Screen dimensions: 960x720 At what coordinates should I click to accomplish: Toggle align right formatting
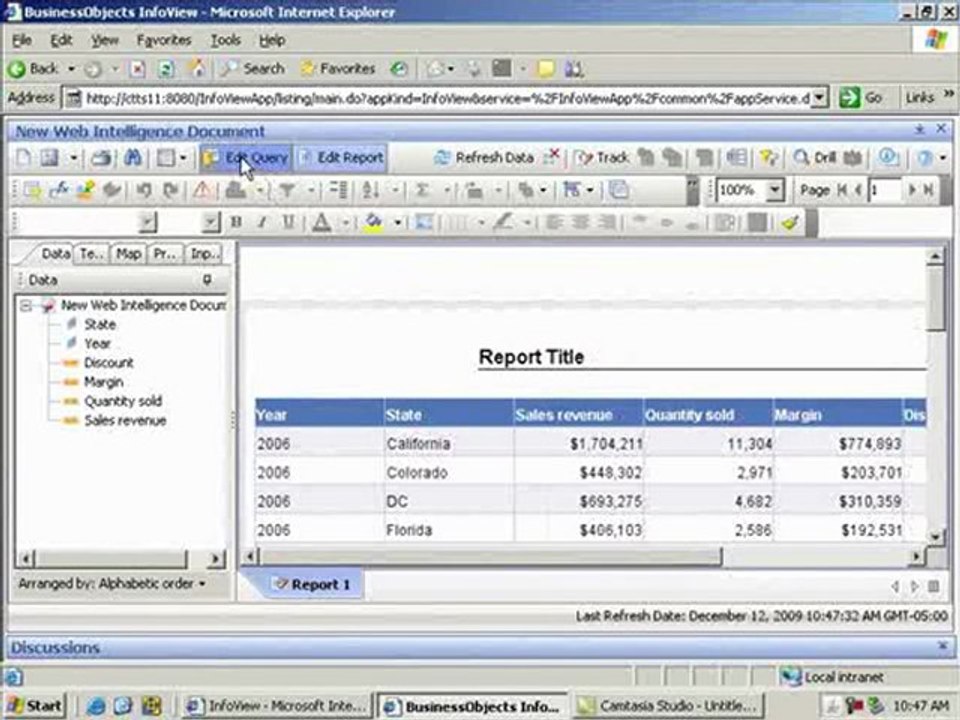606,222
